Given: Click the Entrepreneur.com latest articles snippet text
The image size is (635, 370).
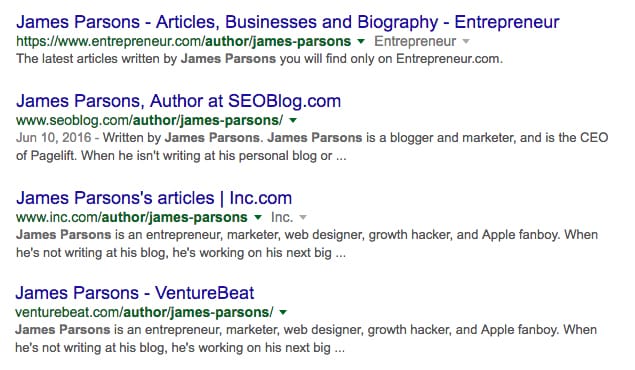Looking at the screenshot, I should pos(259,59).
